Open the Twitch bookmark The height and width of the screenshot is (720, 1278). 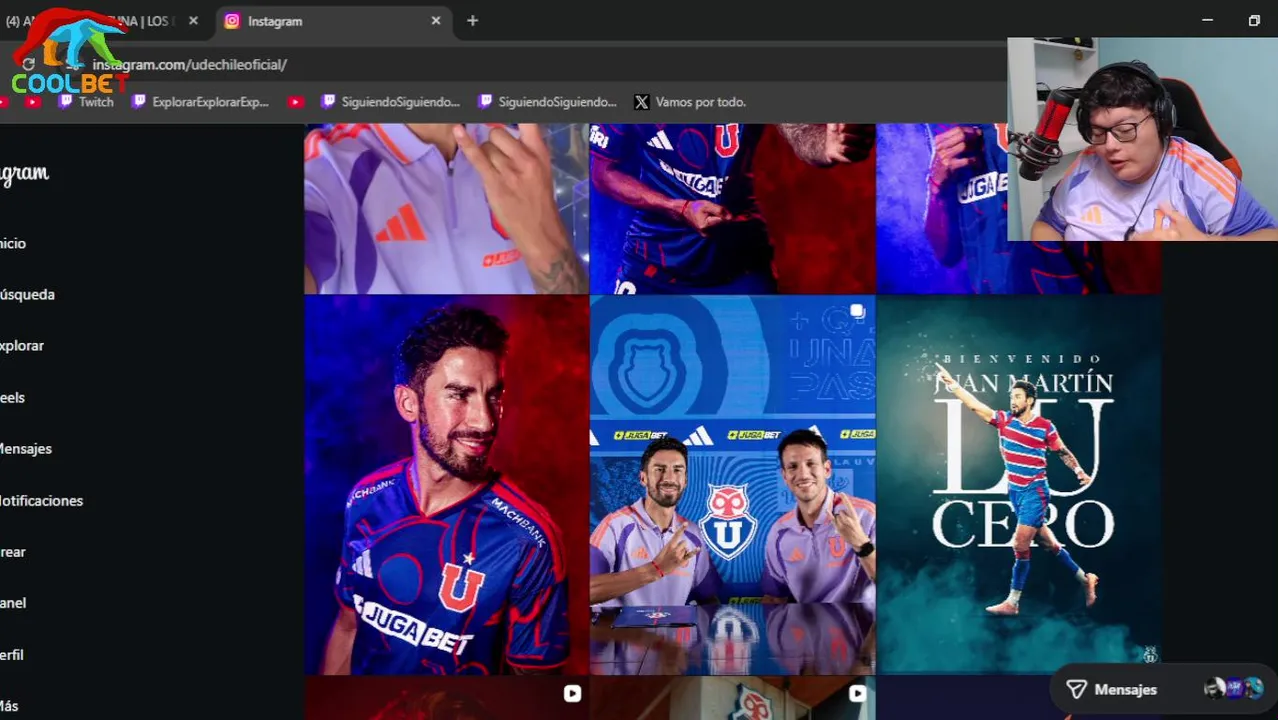(86, 102)
